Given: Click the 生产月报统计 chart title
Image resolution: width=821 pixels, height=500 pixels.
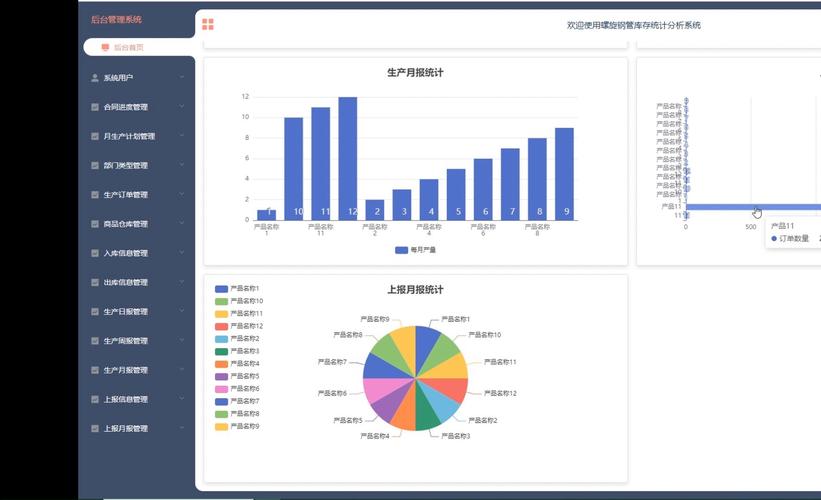Looking at the screenshot, I should [415, 73].
